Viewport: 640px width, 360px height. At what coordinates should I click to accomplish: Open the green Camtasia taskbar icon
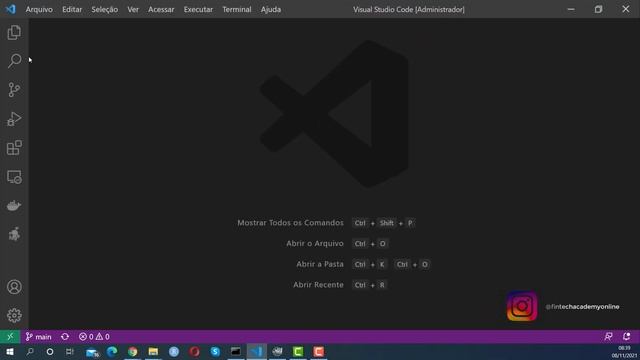pos(298,351)
